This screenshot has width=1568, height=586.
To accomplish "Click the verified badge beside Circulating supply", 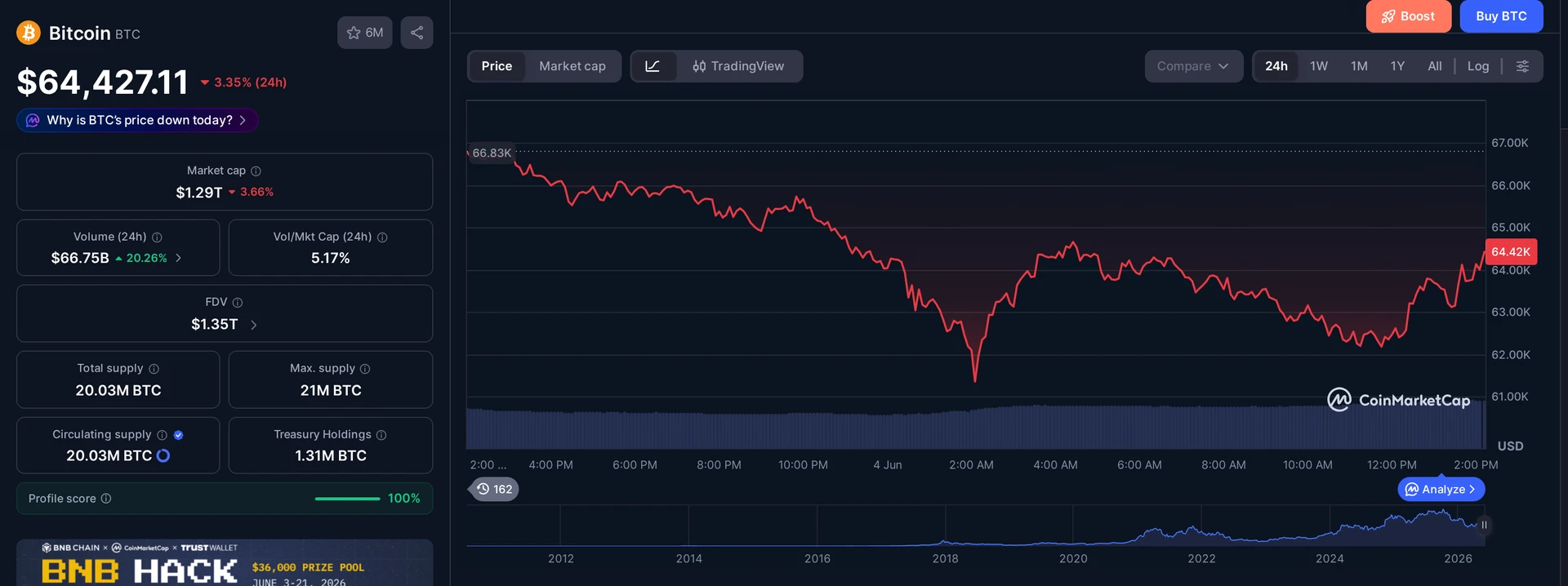I will (178, 435).
